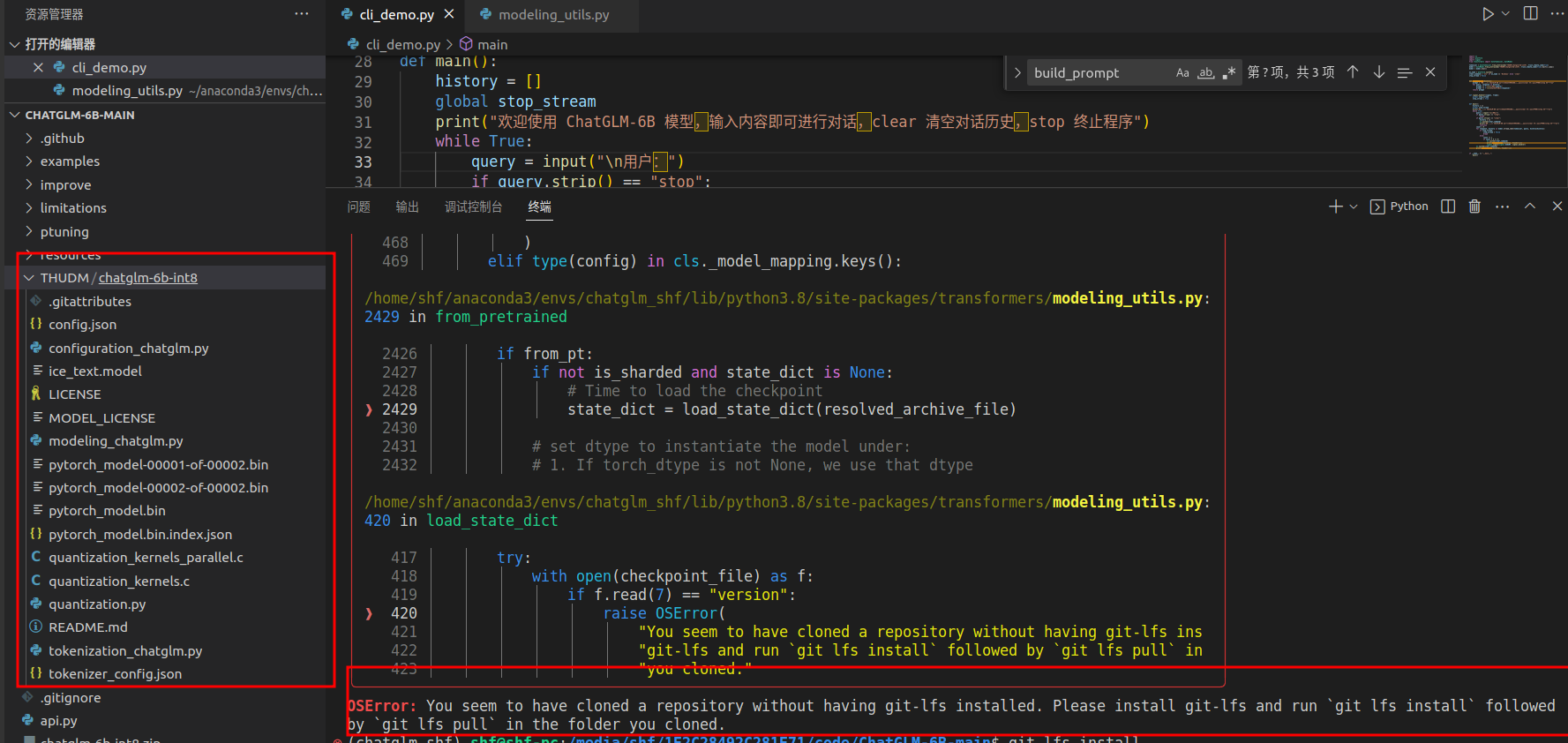
Task: Open modeling_chatglm.py file
Action: pyautogui.click(x=165, y=441)
